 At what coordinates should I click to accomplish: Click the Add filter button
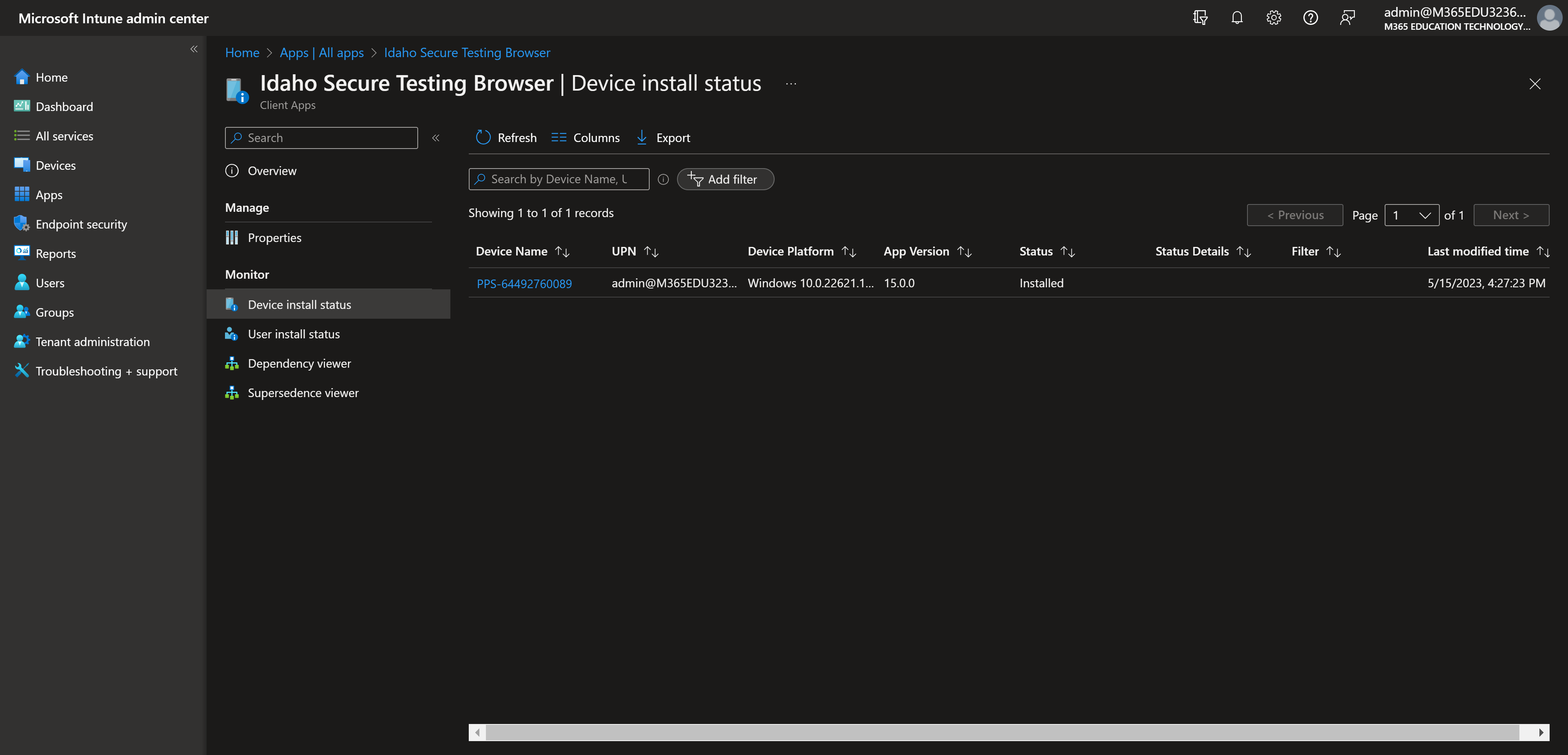(x=725, y=180)
